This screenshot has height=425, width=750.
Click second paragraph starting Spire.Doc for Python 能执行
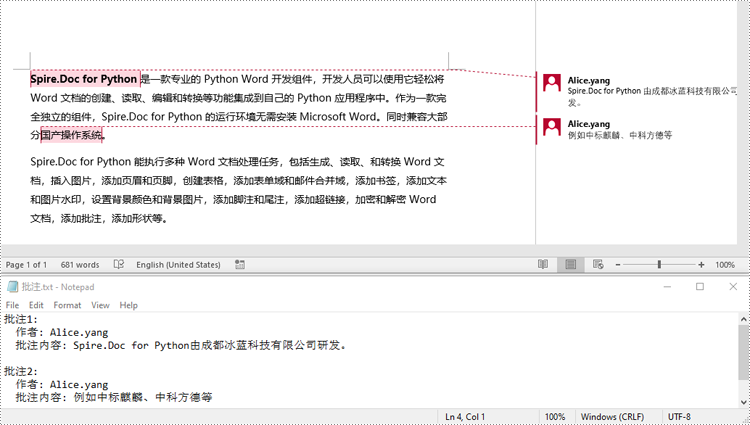pos(238,190)
